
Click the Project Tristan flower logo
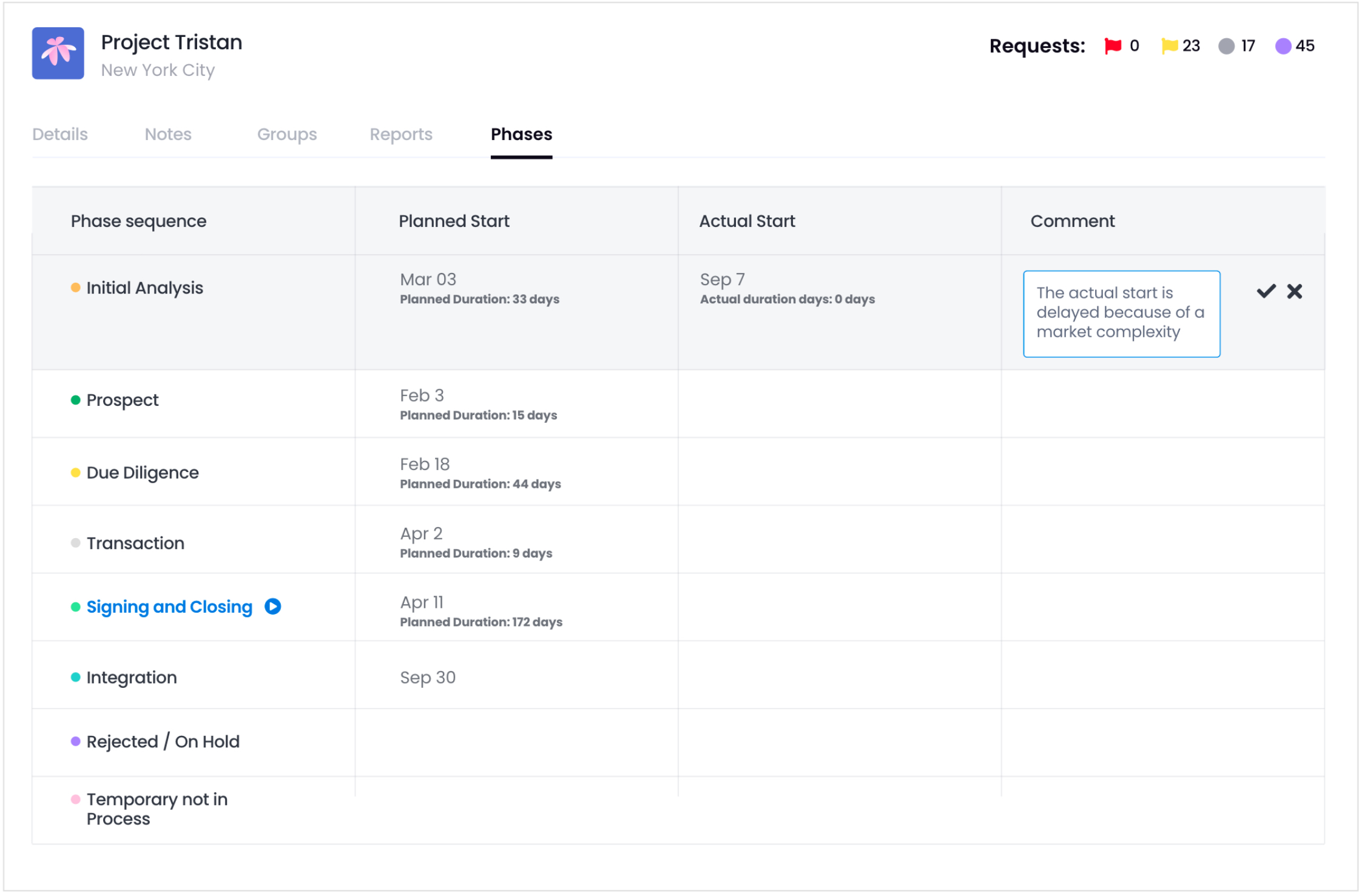(x=58, y=53)
